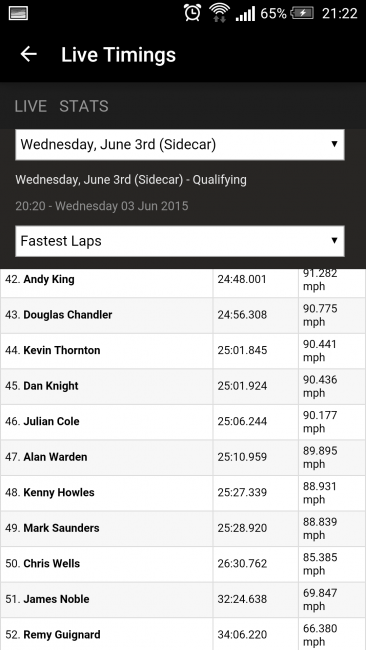Tap the signal strength bars icon
Screen dimensions: 366x650
coord(245,14)
